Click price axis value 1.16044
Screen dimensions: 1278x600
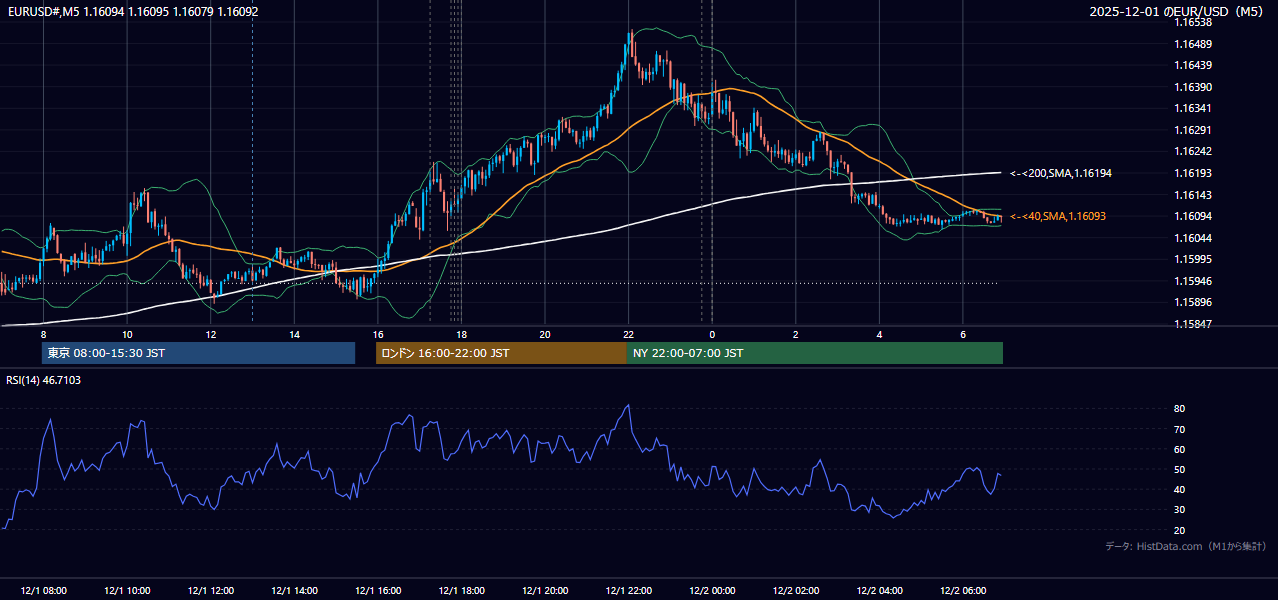click(x=1193, y=238)
